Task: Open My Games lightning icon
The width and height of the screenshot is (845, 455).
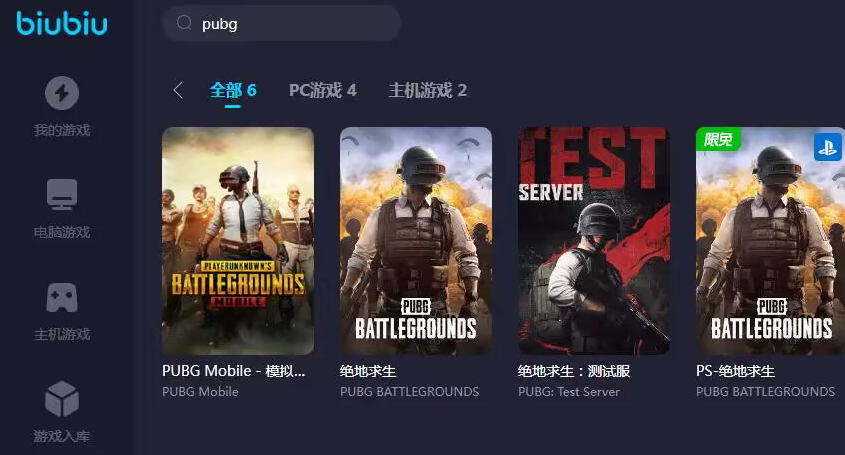Action: click(62, 93)
